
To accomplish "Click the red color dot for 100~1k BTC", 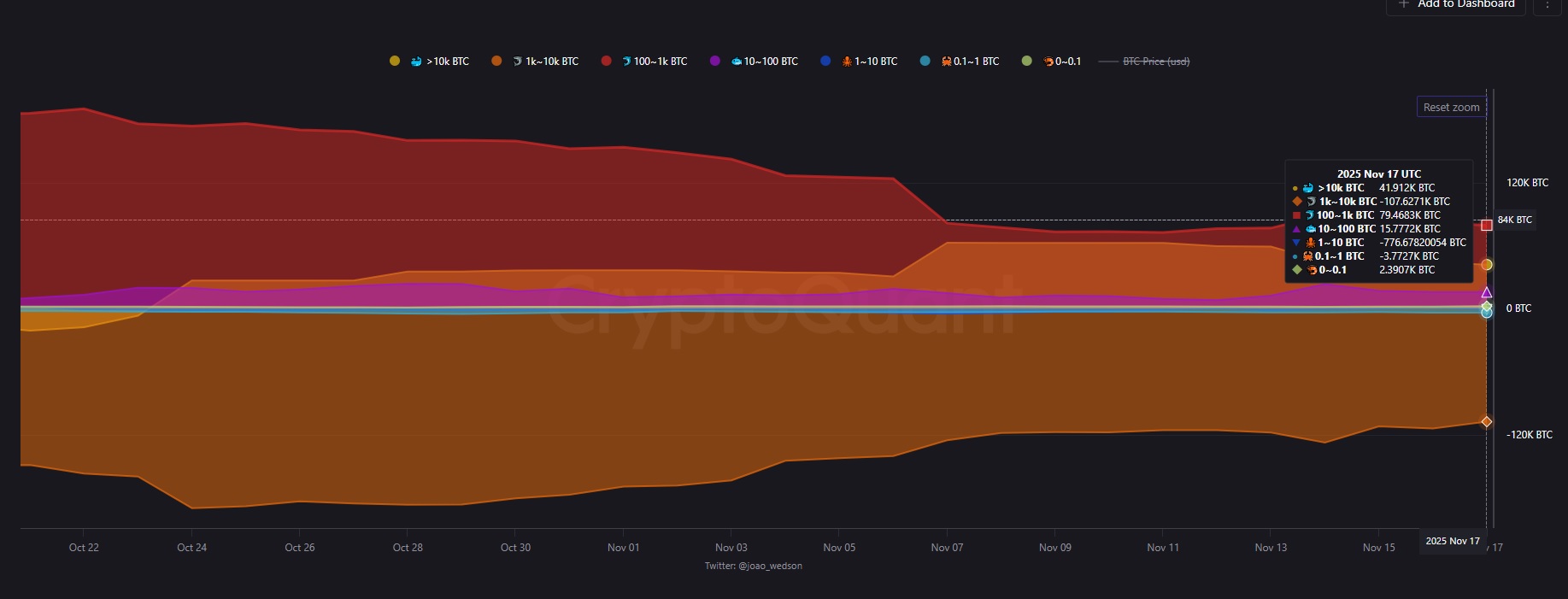I will coord(606,61).
